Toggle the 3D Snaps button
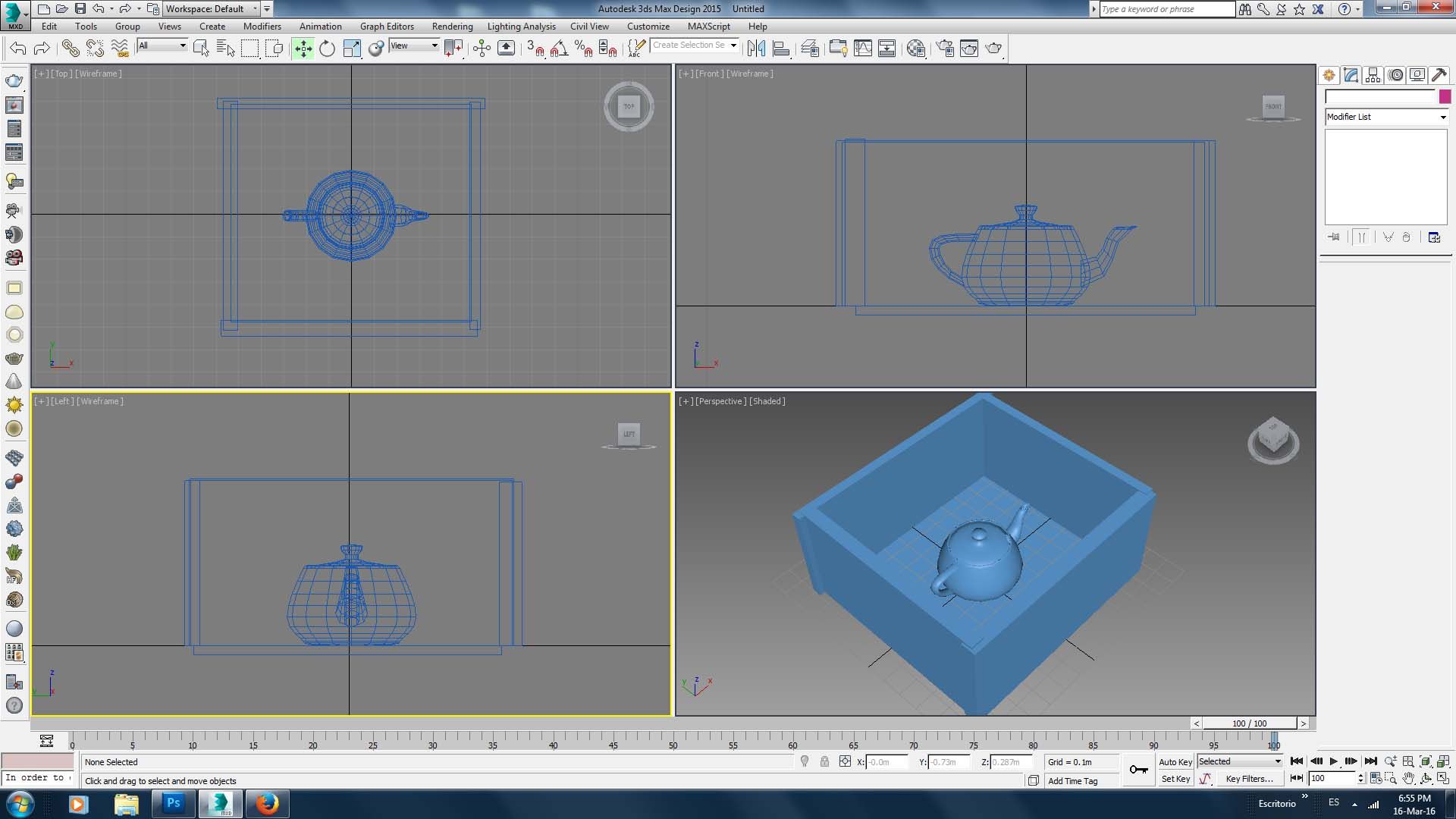Viewport: 1456px width, 819px height. point(535,49)
